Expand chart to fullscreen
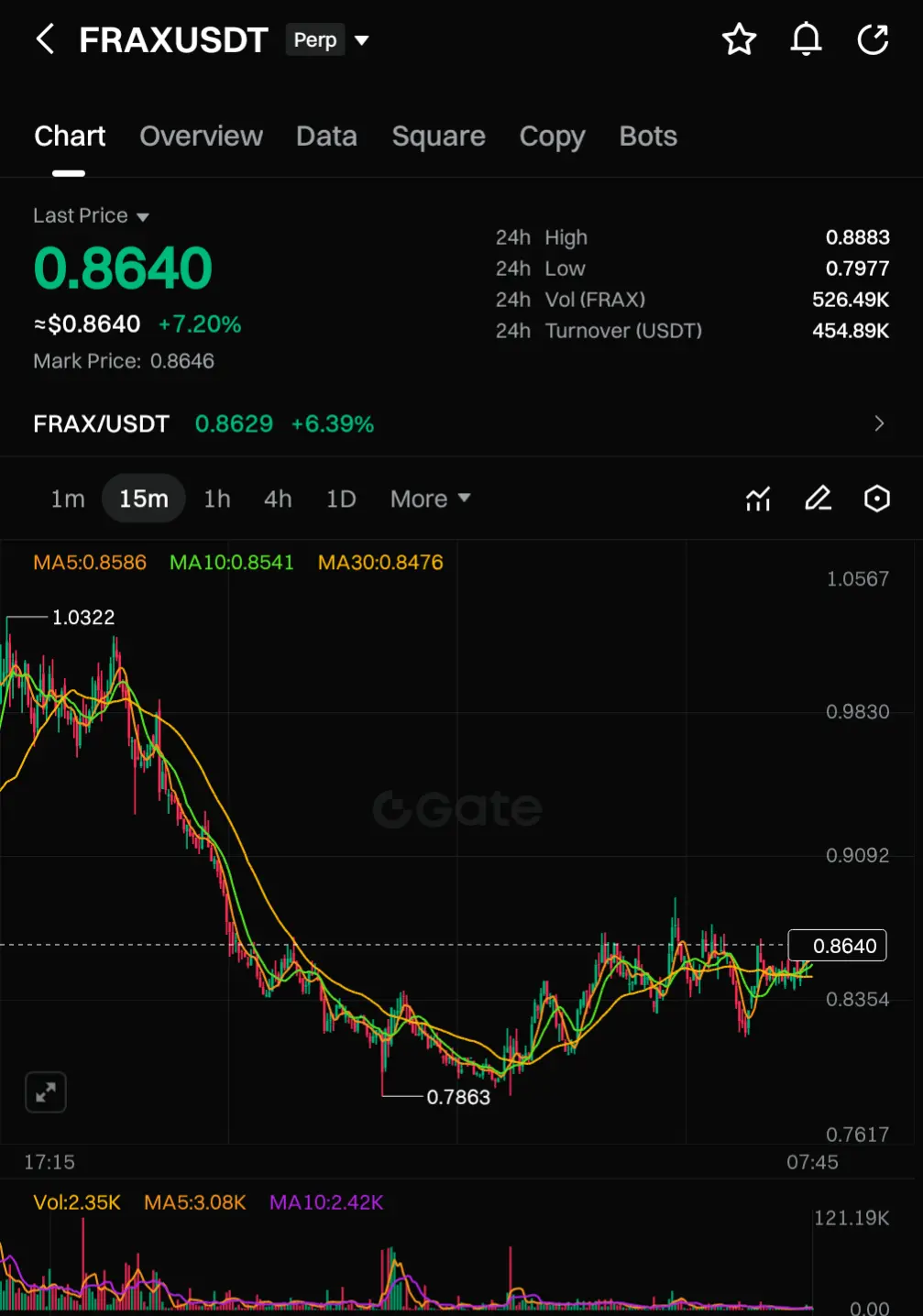This screenshot has width=923, height=1316. pyautogui.click(x=45, y=1092)
